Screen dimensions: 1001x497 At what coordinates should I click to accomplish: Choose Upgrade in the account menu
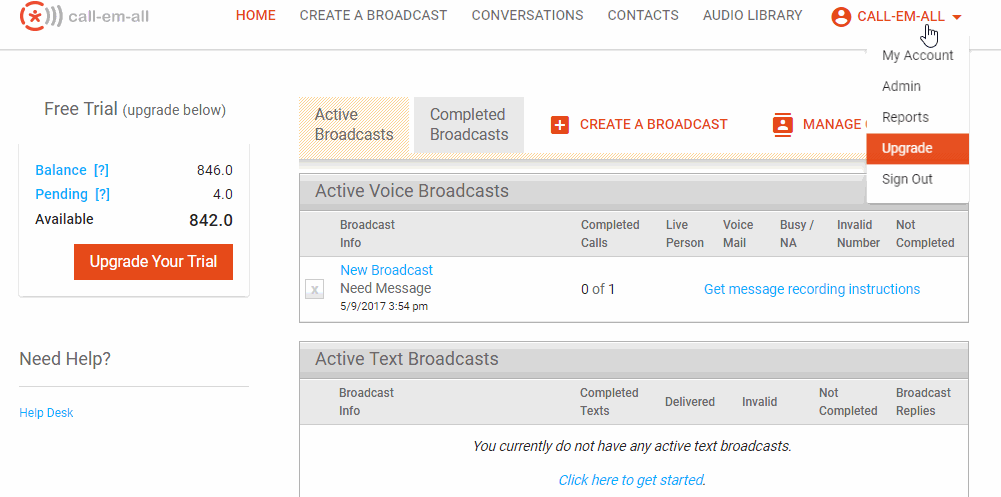[917, 149]
